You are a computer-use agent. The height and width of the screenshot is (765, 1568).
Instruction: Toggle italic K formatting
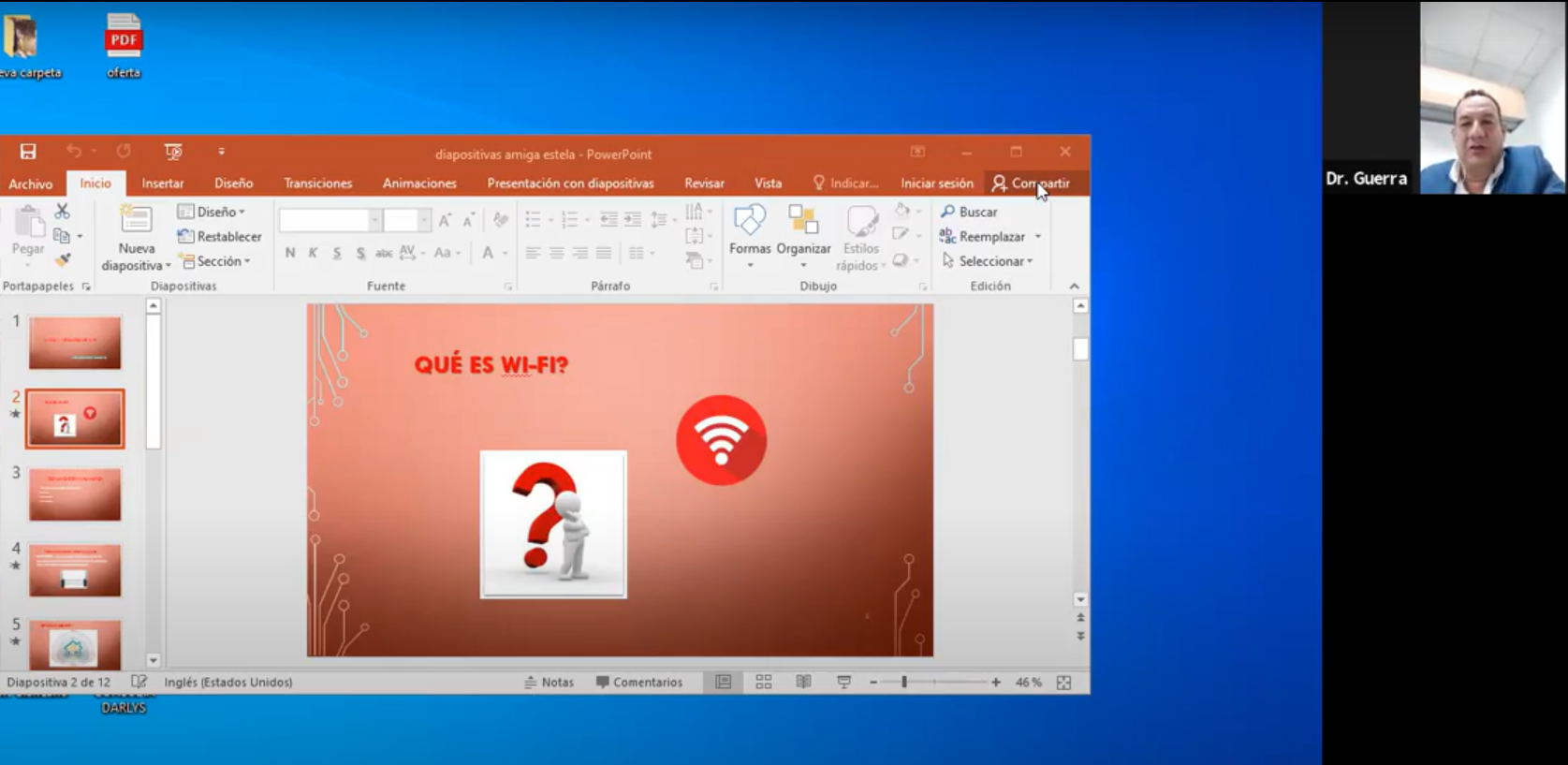(313, 253)
